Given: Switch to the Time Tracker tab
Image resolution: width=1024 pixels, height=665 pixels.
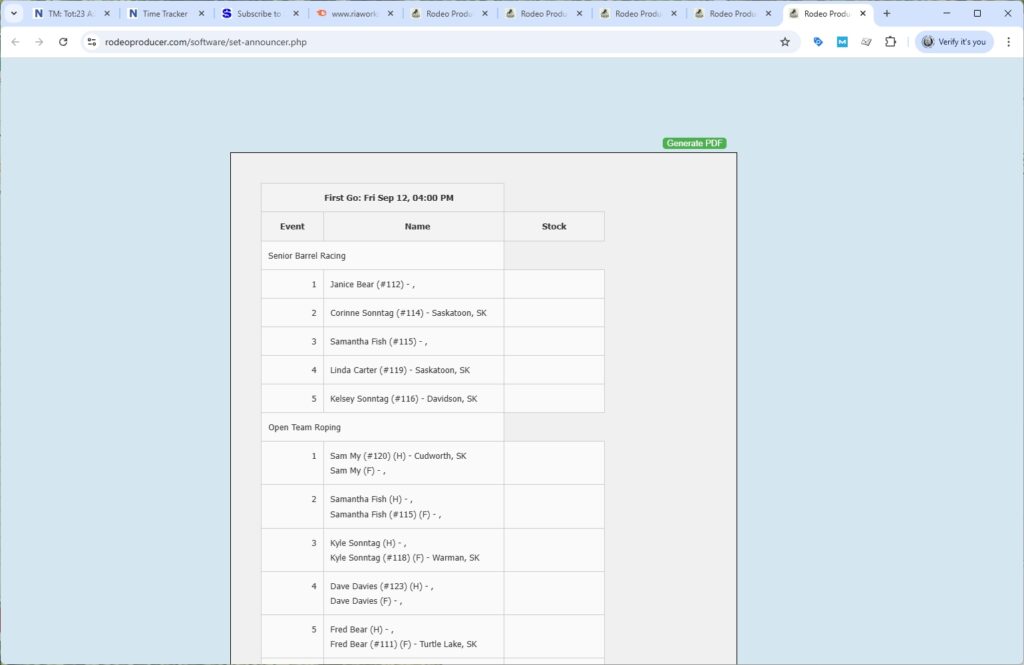Looking at the screenshot, I should (165, 14).
